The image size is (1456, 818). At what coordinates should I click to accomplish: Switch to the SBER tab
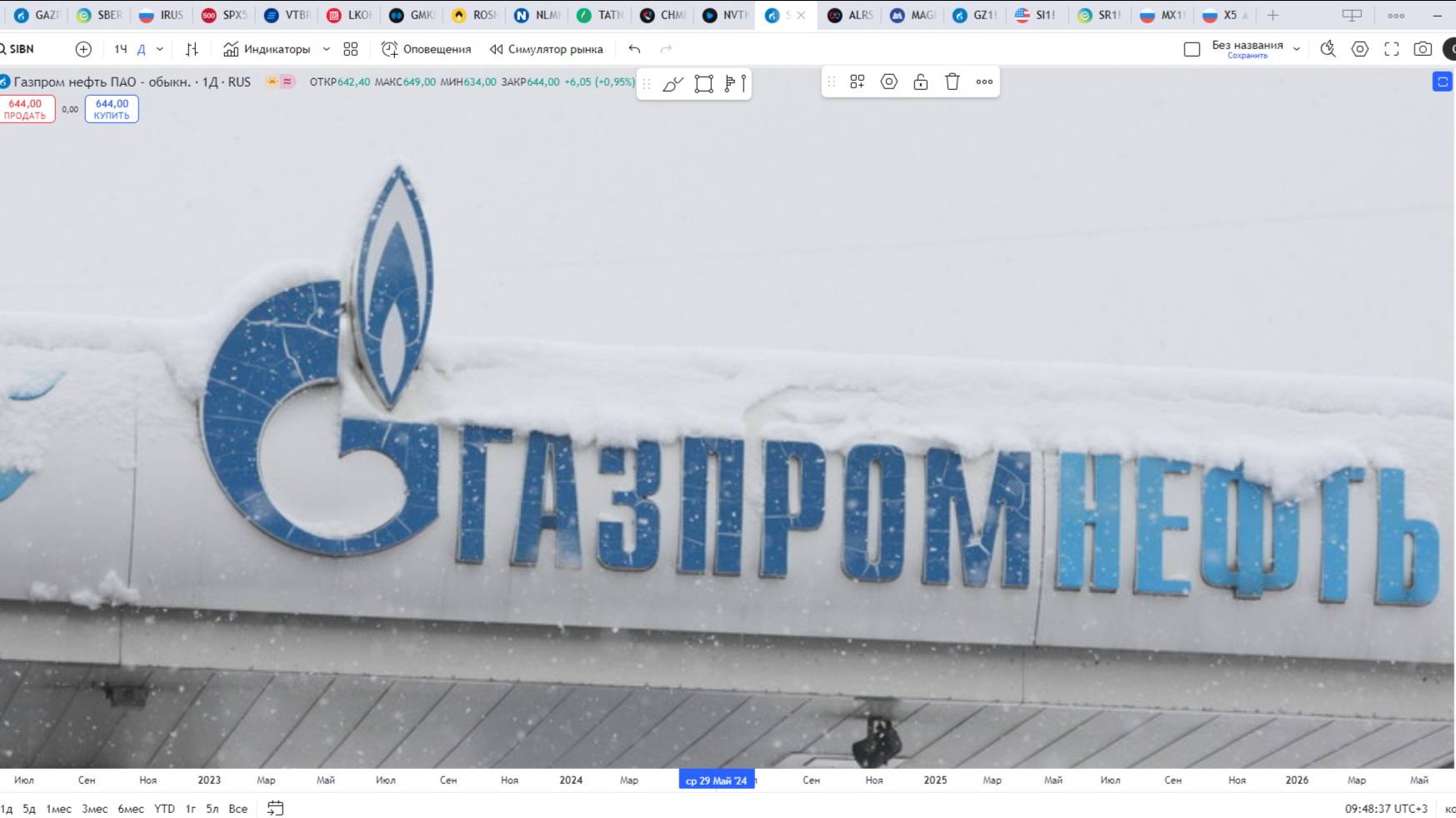tap(100, 15)
